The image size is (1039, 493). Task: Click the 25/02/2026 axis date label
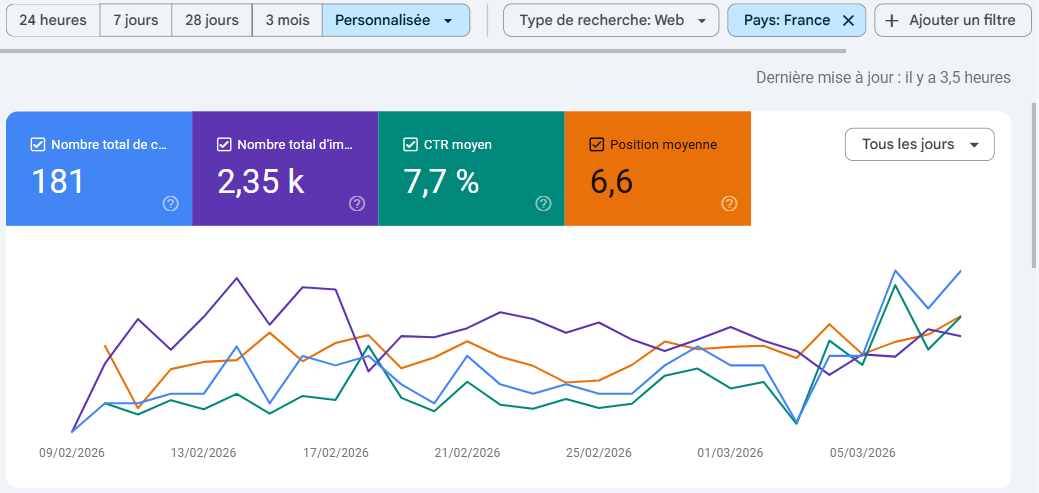coord(599,453)
